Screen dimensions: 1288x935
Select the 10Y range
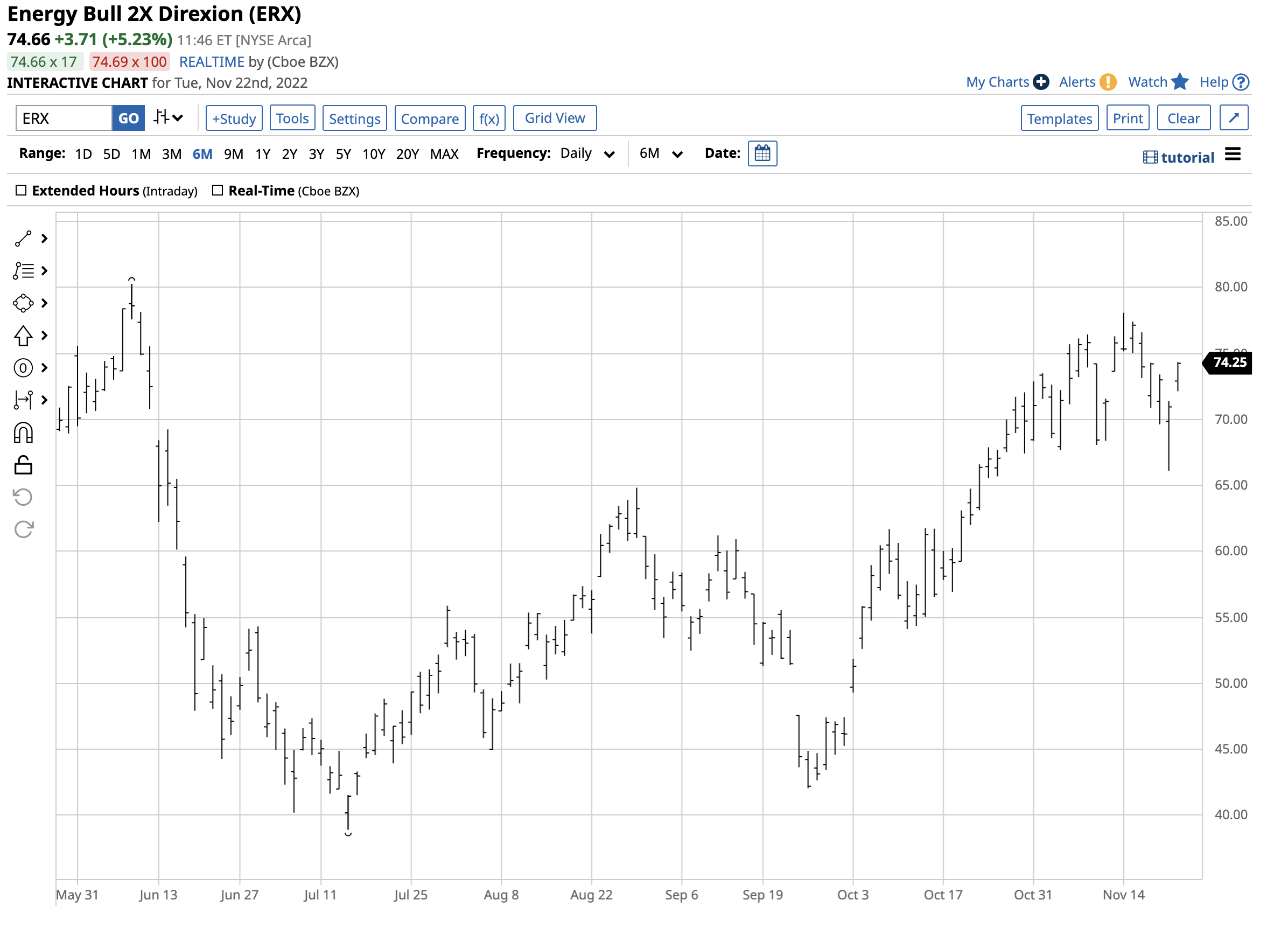pos(374,154)
